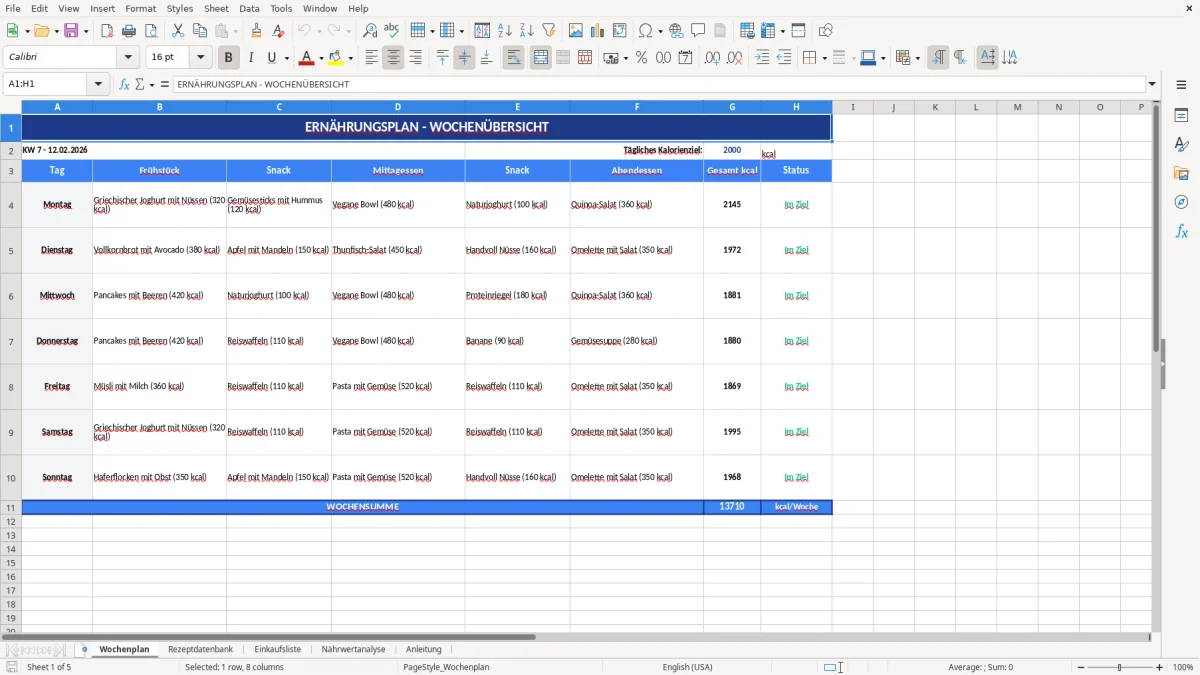Image resolution: width=1200 pixels, height=675 pixels.
Task: Insert a comment
Action: tap(698, 31)
